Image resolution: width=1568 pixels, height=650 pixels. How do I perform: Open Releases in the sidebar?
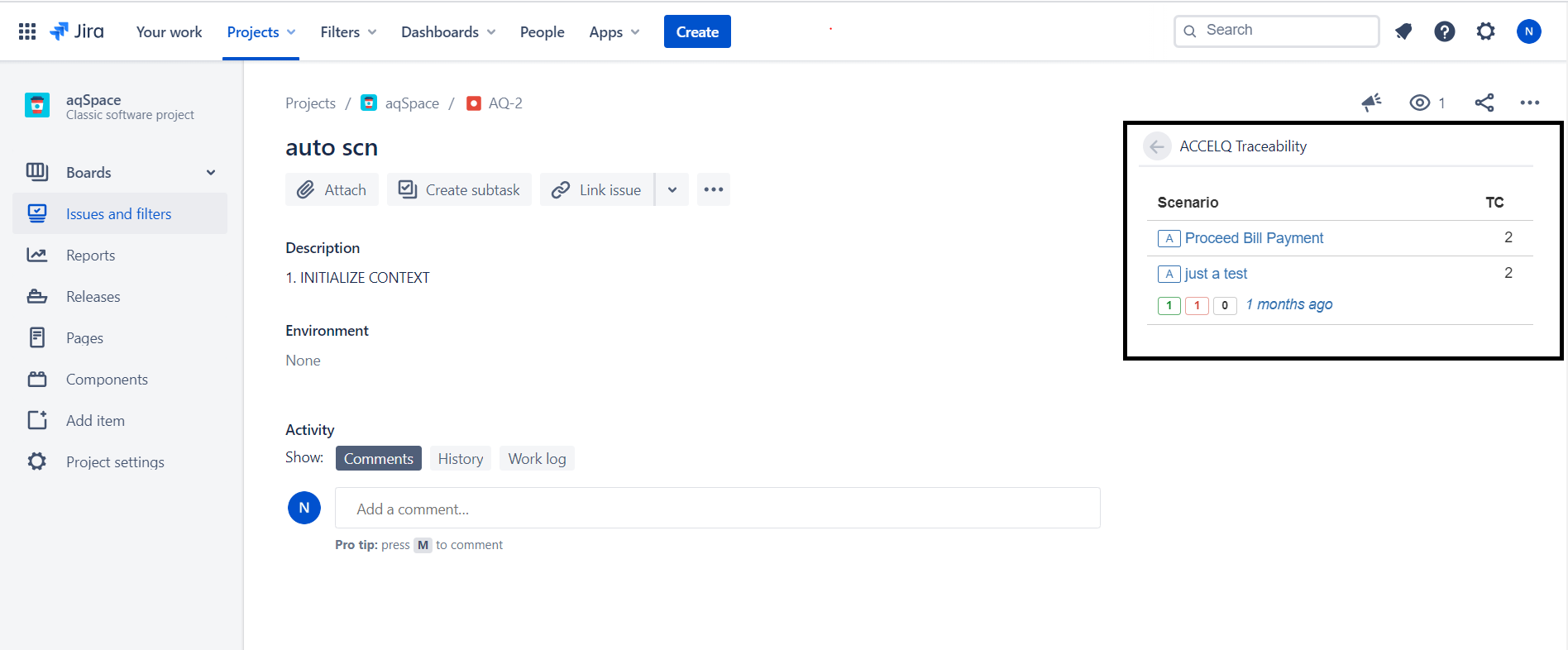[x=120, y=296]
